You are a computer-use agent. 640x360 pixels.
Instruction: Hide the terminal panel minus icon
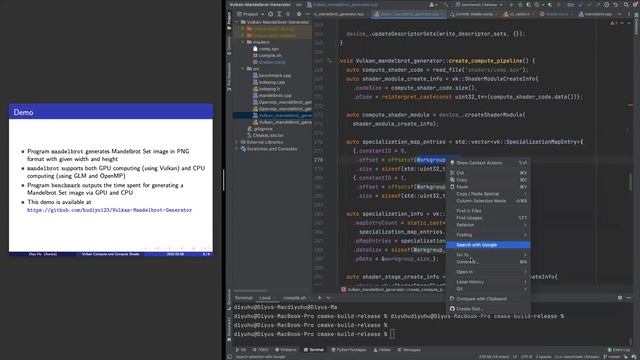(629, 298)
